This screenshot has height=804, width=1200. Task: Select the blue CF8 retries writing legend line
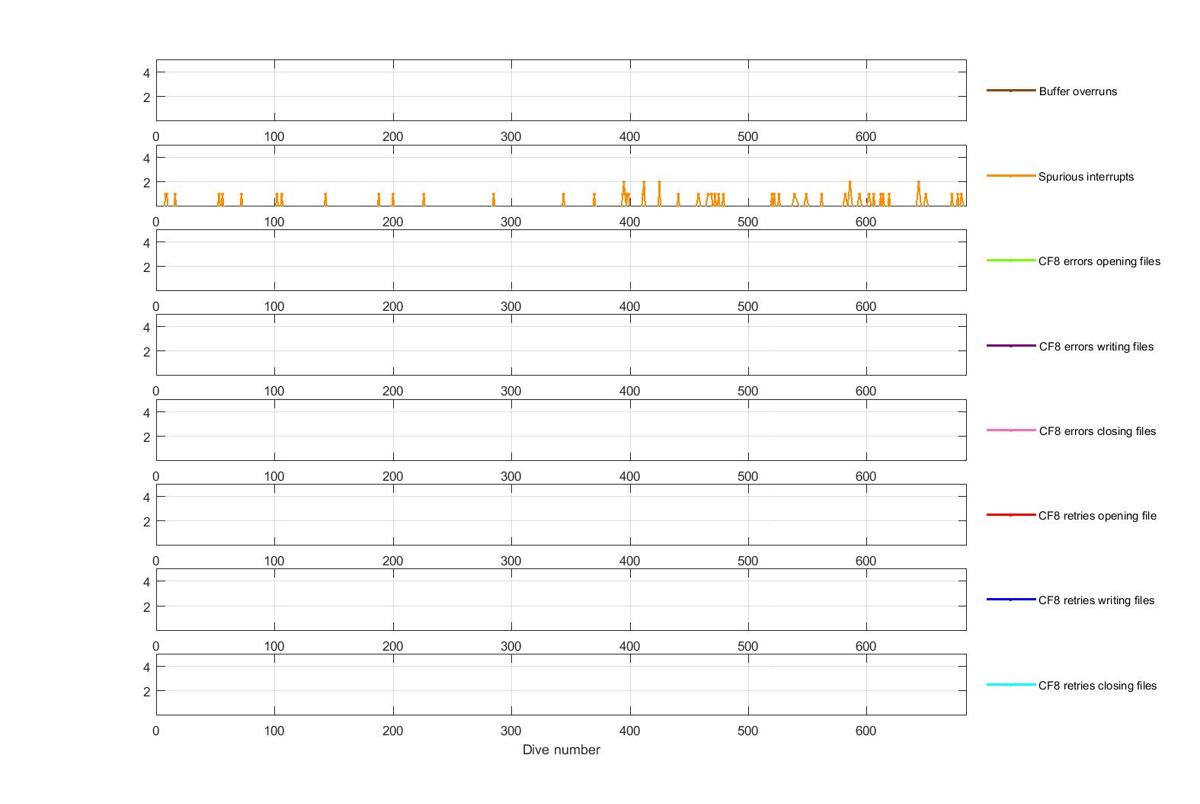[x=1011, y=599]
